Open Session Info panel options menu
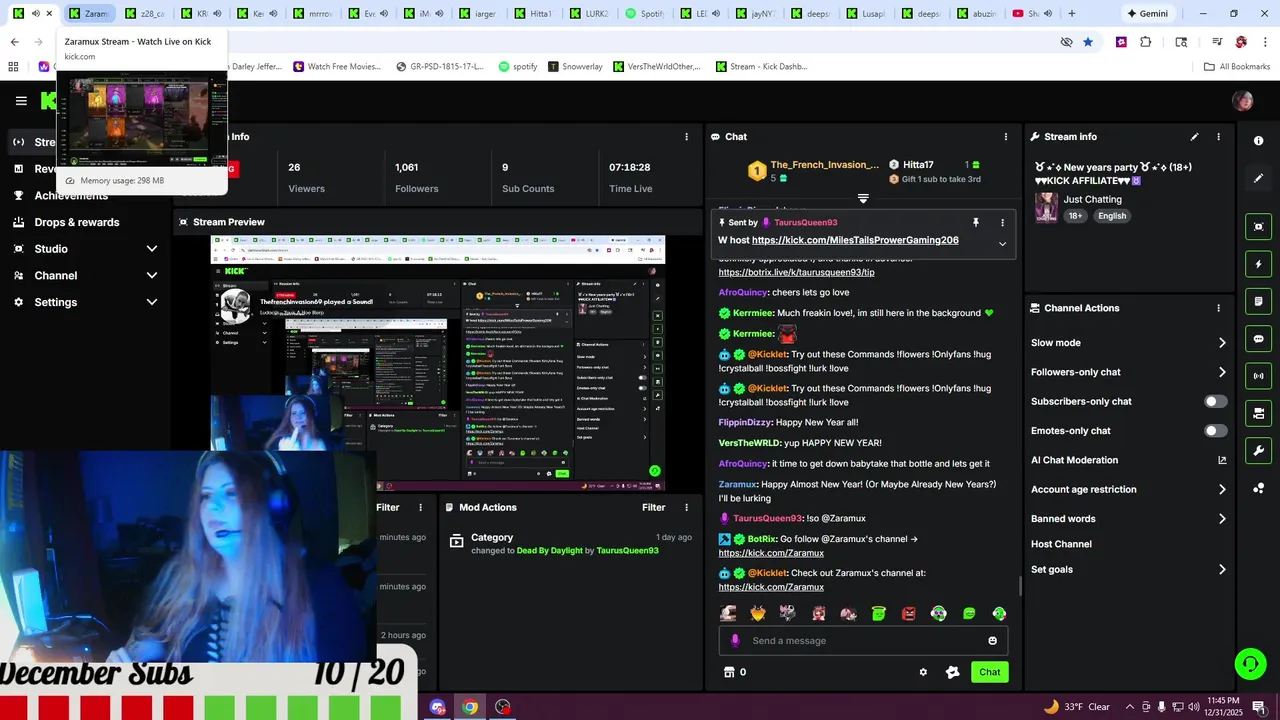 coord(686,137)
